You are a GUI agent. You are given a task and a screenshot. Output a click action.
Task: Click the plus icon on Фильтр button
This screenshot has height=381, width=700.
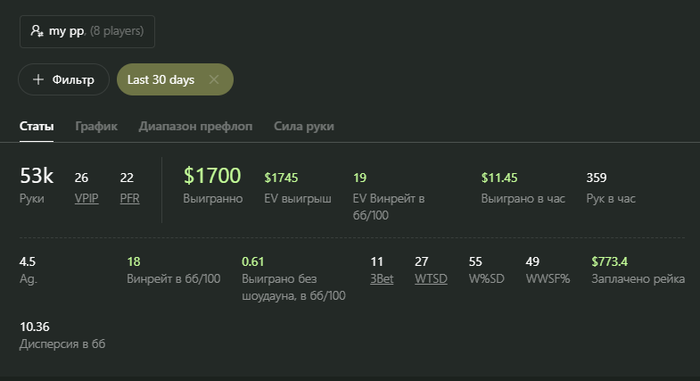[x=38, y=80]
